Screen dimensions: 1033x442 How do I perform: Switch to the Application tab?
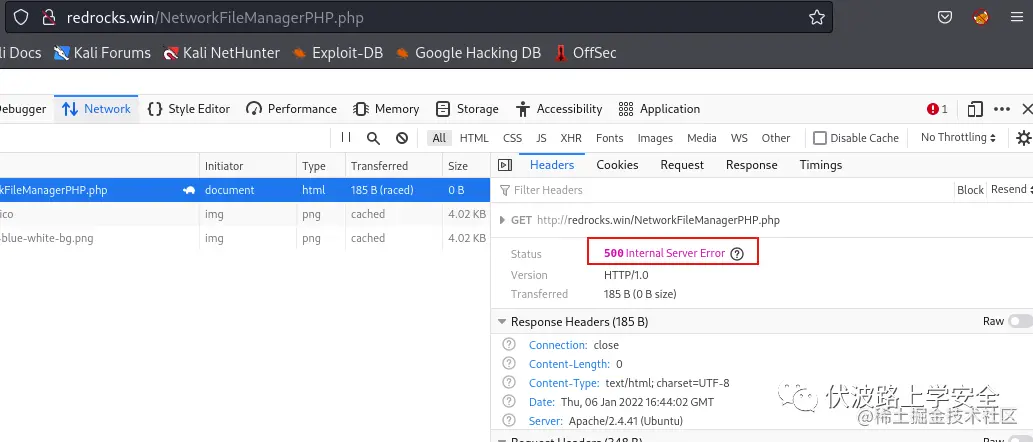click(x=659, y=109)
